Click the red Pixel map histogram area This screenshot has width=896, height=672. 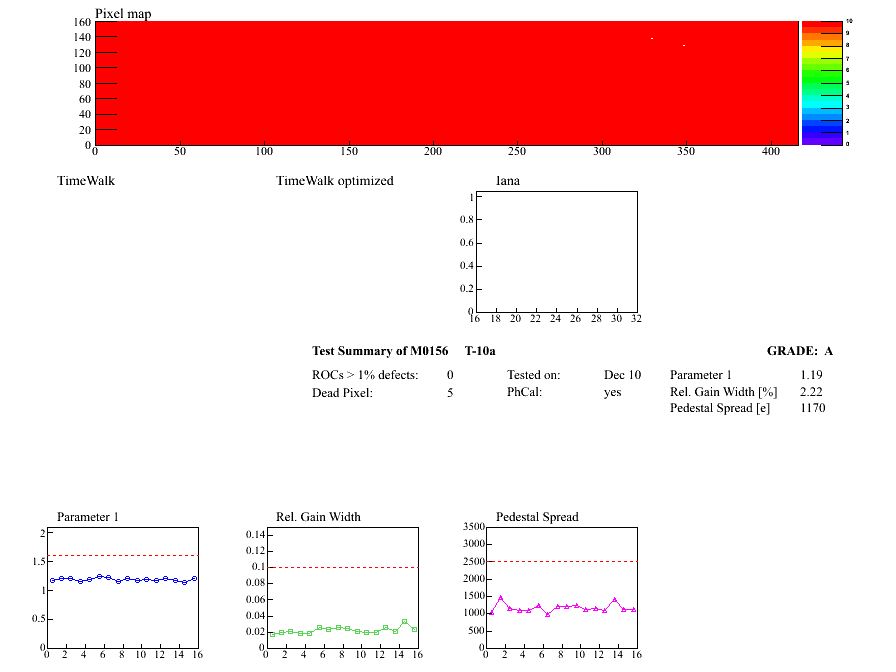(x=446, y=83)
